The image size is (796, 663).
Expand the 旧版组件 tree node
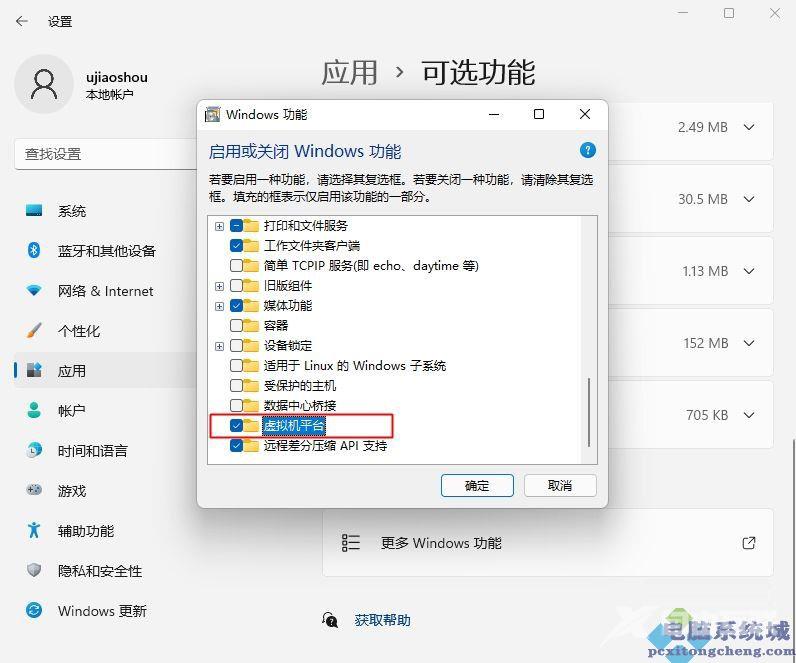[219, 286]
